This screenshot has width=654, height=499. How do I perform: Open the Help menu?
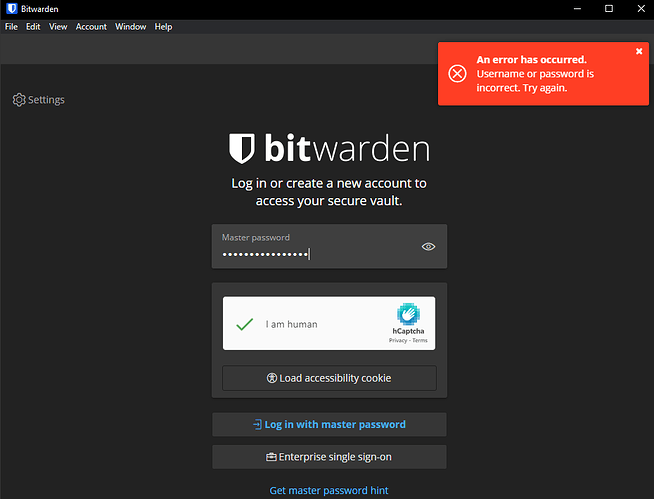[x=163, y=27]
